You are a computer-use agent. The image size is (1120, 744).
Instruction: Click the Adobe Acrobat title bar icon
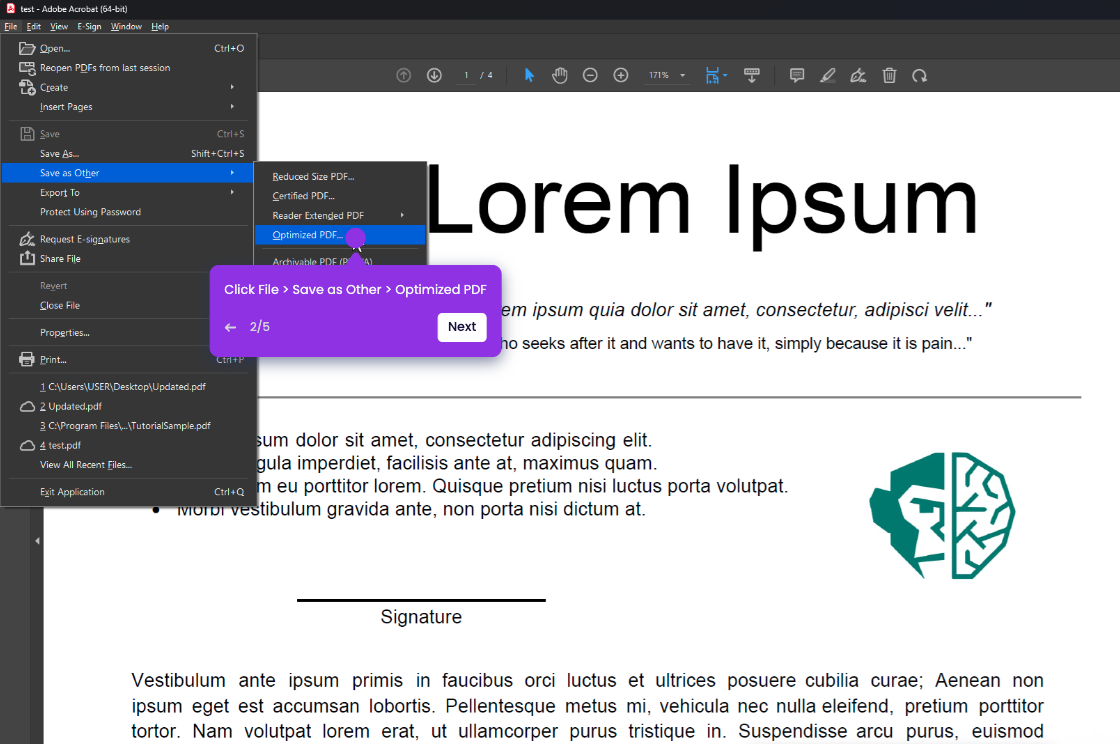(x=10, y=9)
